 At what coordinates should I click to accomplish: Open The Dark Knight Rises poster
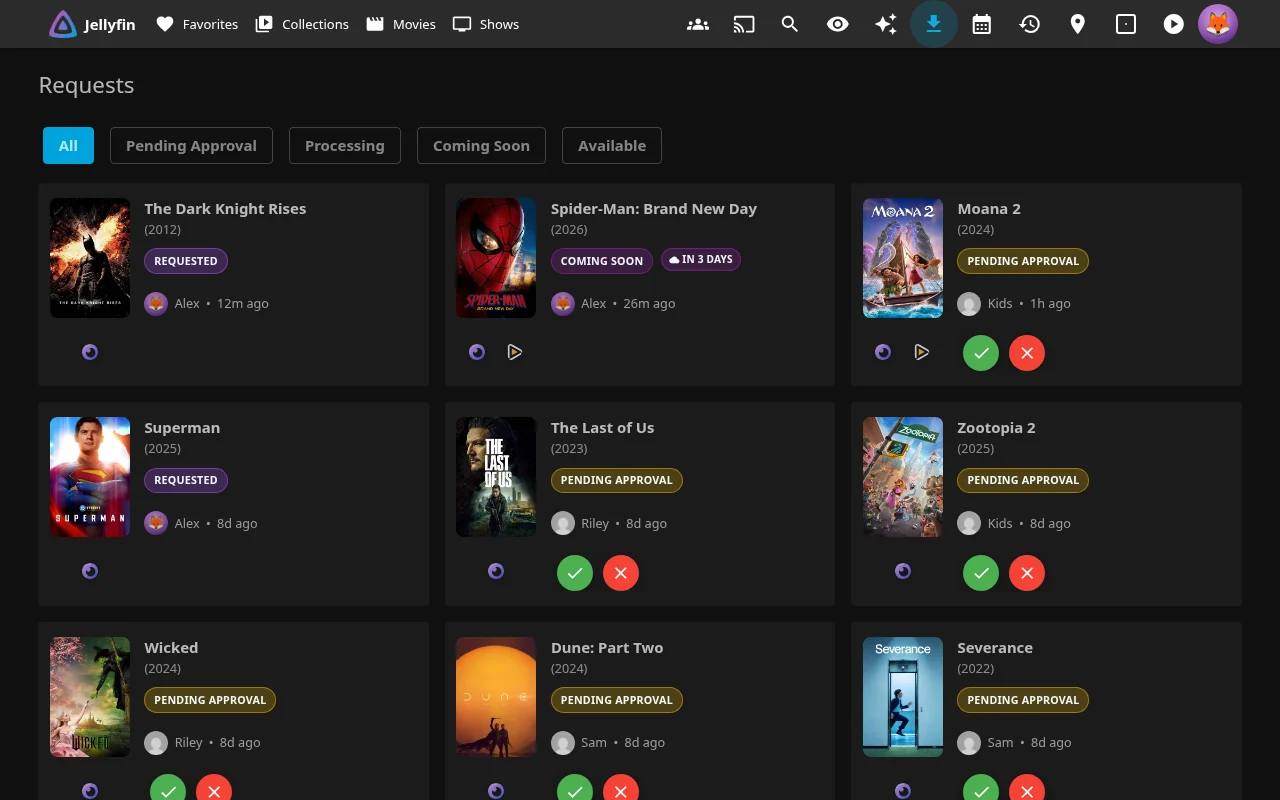pos(90,258)
